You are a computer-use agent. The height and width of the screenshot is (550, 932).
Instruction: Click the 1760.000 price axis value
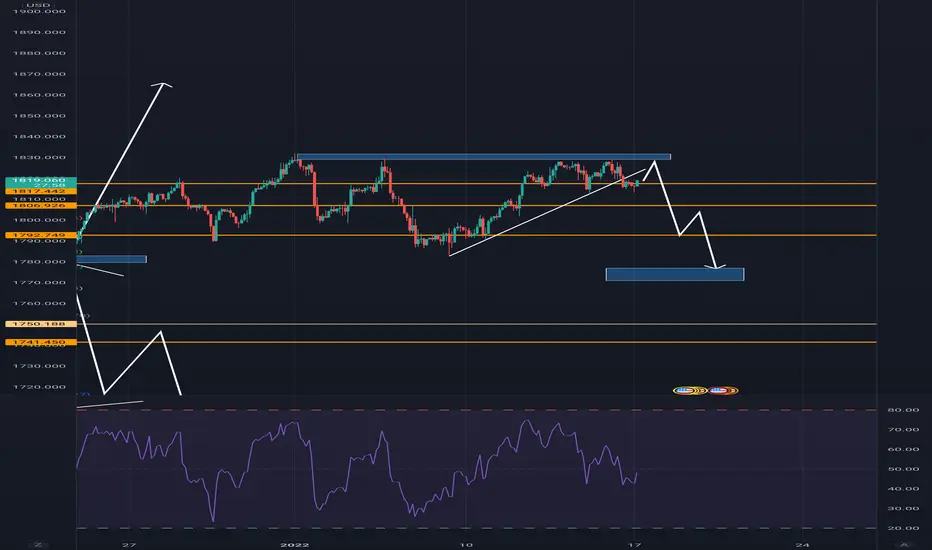point(39,304)
